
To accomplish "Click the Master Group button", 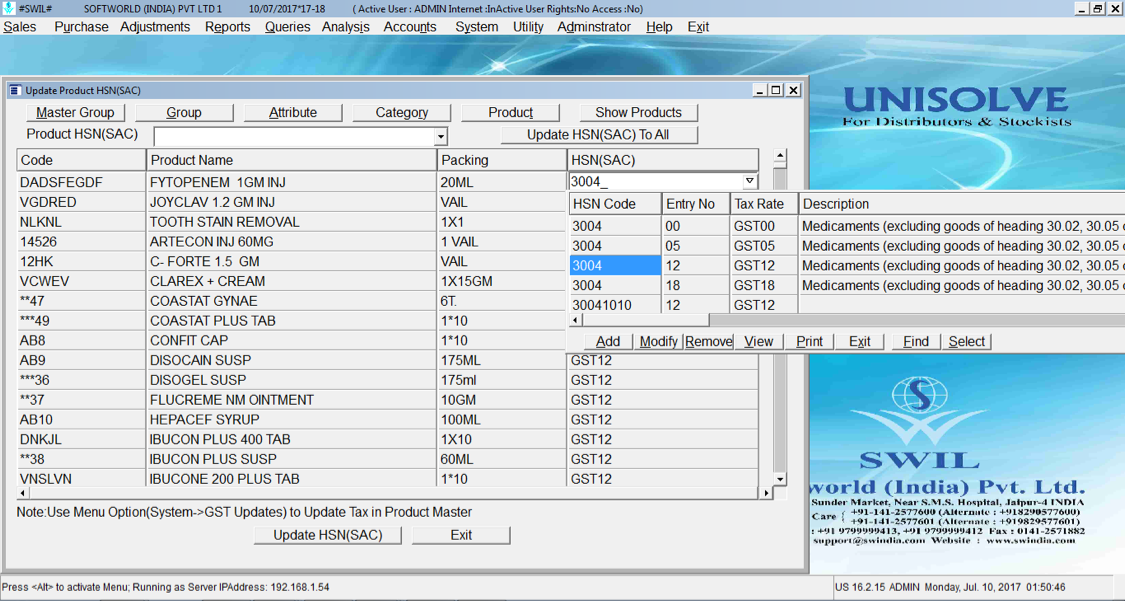I will pyautogui.click(x=75, y=112).
